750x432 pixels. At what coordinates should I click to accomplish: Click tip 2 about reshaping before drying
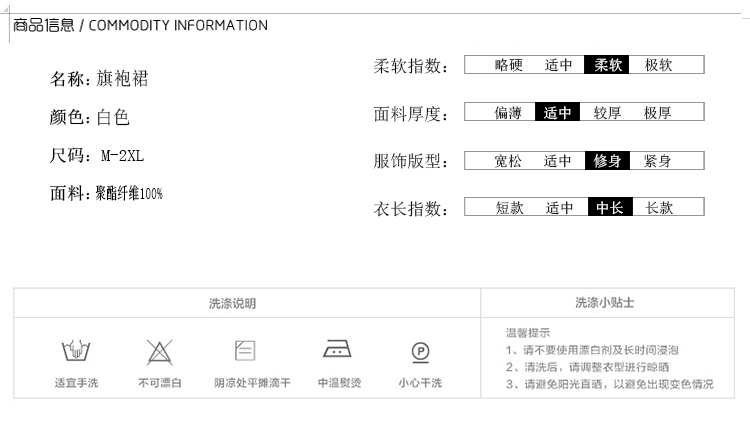click(x=587, y=367)
